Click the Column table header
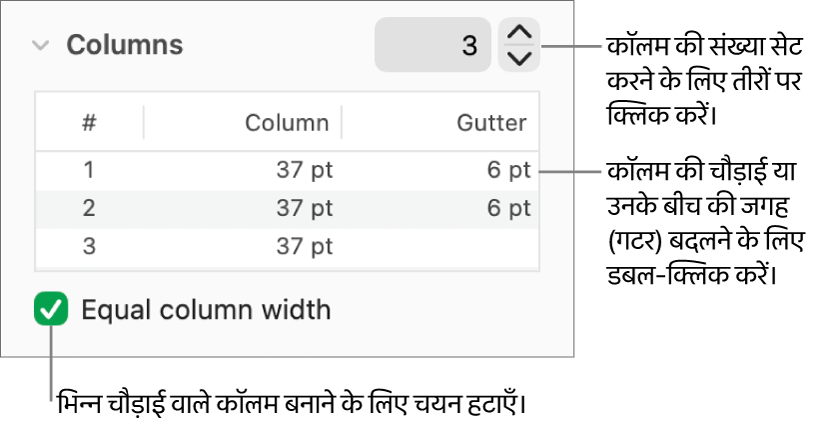This screenshot has height=426, width=819. pyautogui.click(x=286, y=123)
